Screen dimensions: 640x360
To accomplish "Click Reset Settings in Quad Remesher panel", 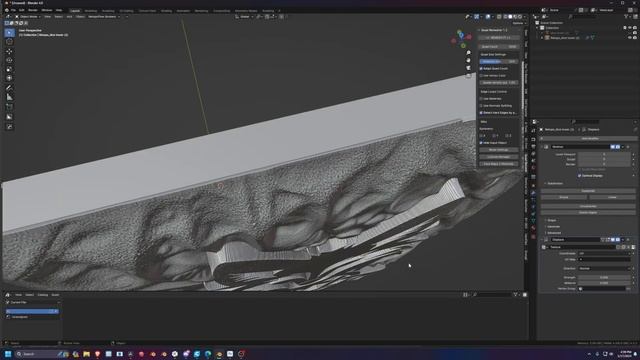I will (x=499, y=150).
